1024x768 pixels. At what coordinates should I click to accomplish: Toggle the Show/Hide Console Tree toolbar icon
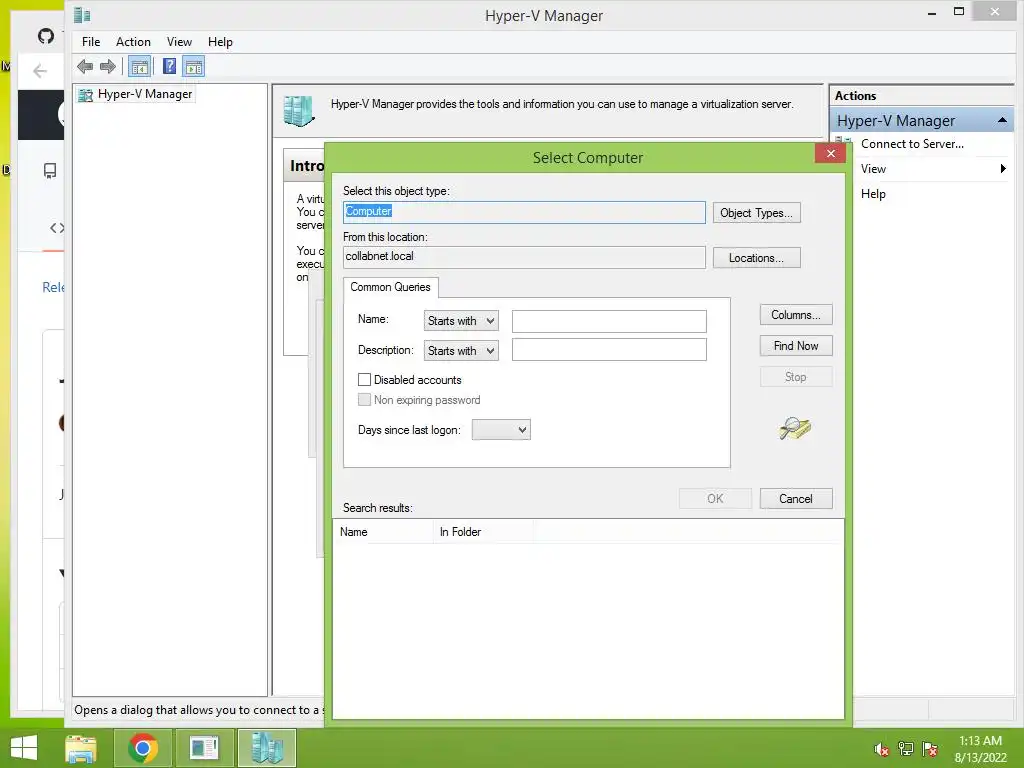tap(139, 66)
